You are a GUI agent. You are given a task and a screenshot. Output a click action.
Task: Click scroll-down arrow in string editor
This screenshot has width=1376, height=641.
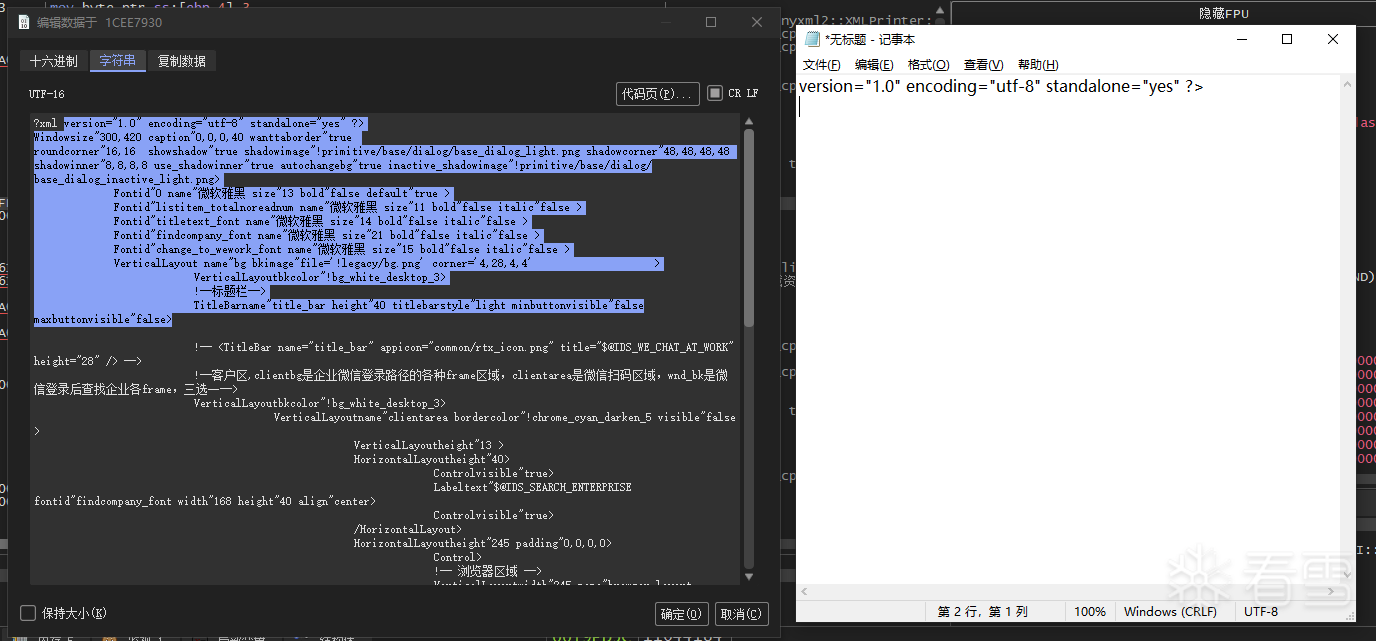pos(749,577)
